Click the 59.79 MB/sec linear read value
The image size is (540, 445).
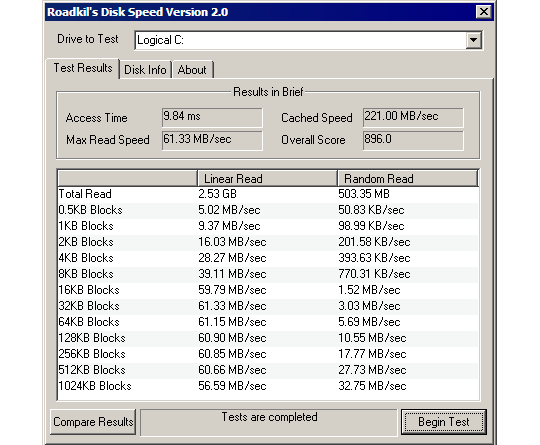(x=232, y=290)
